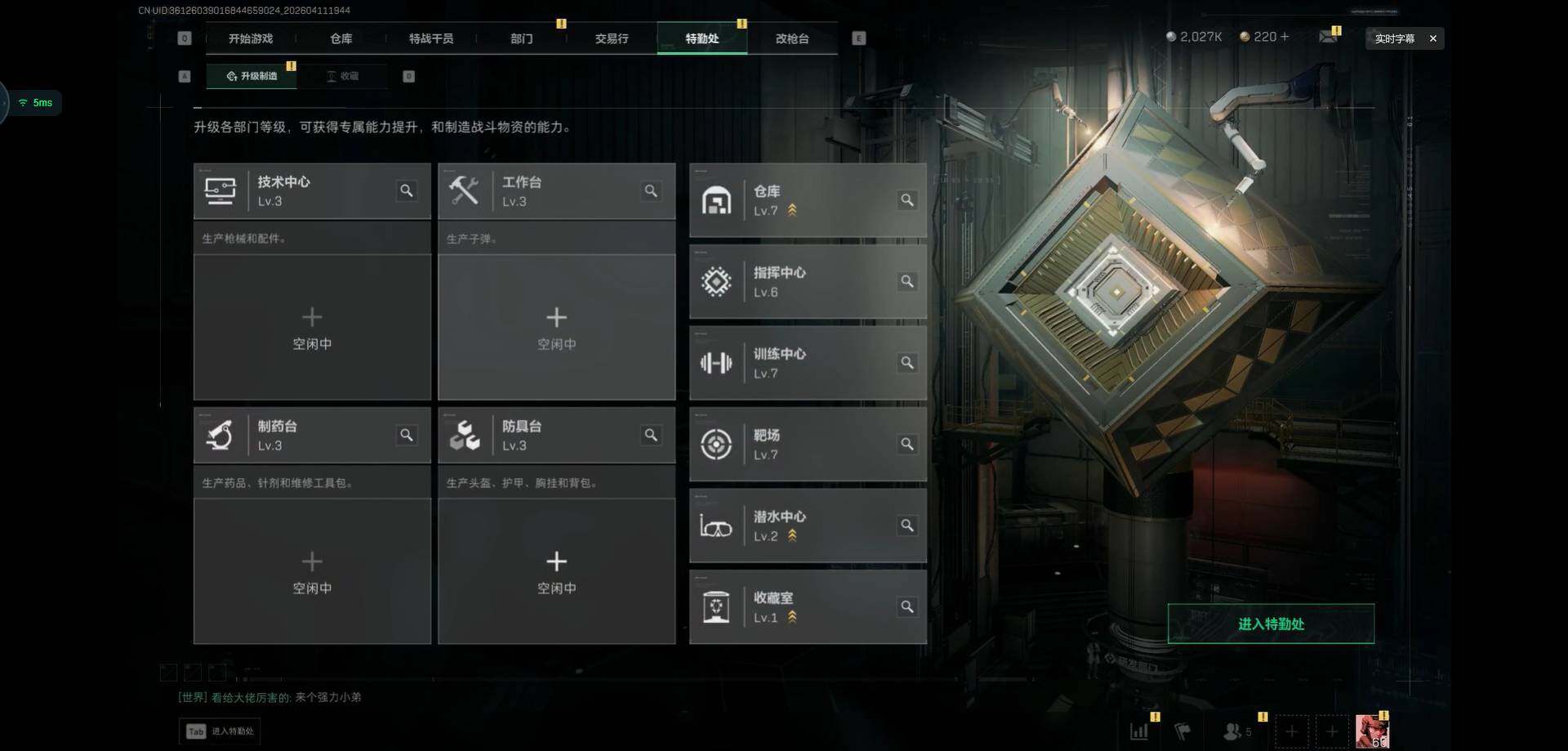The height and width of the screenshot is (751, 1568).
Task: Open the 靶场 target icon
Action: click(x=716, y=445)
